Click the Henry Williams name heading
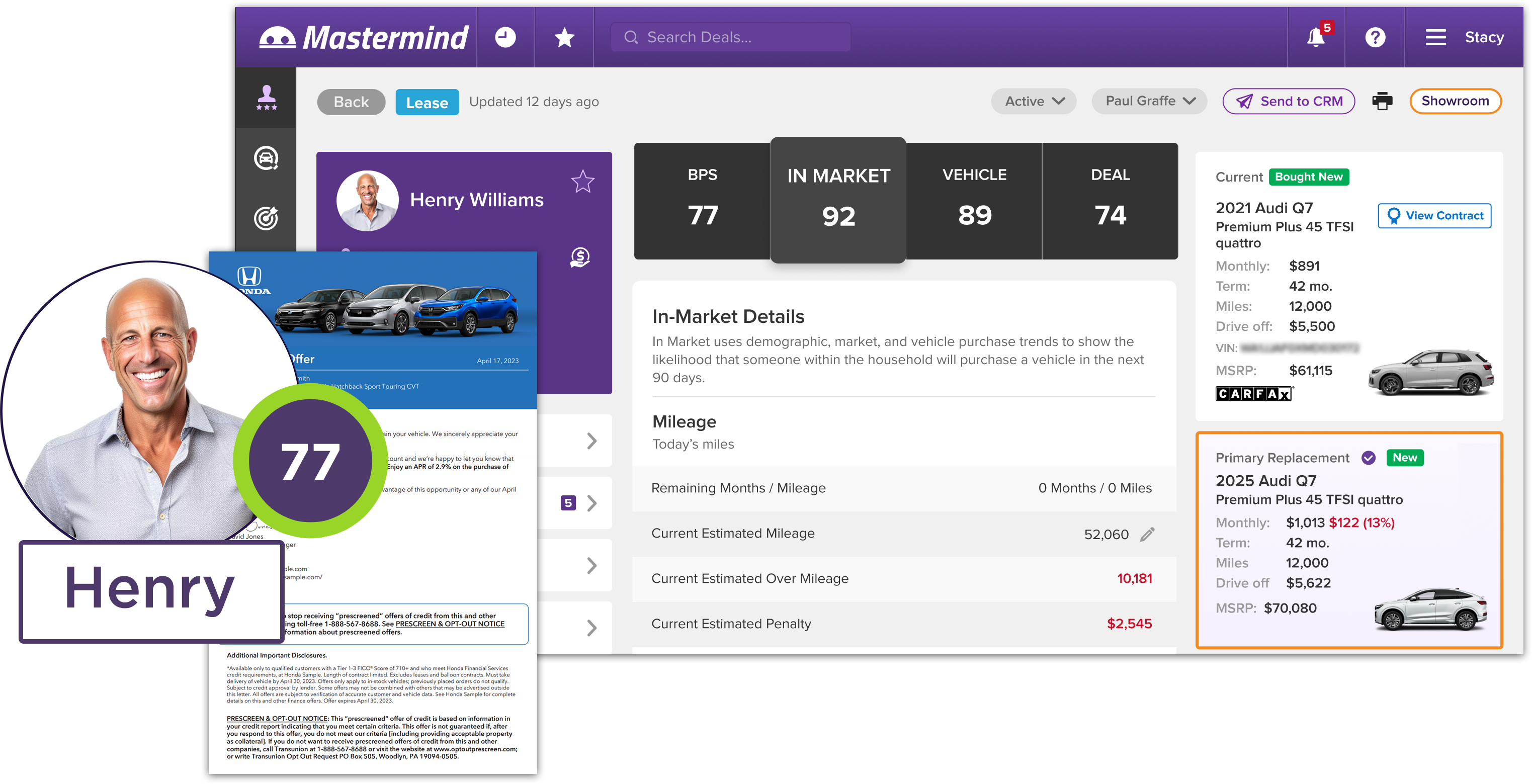1532x784 pixels. point(476,200)
